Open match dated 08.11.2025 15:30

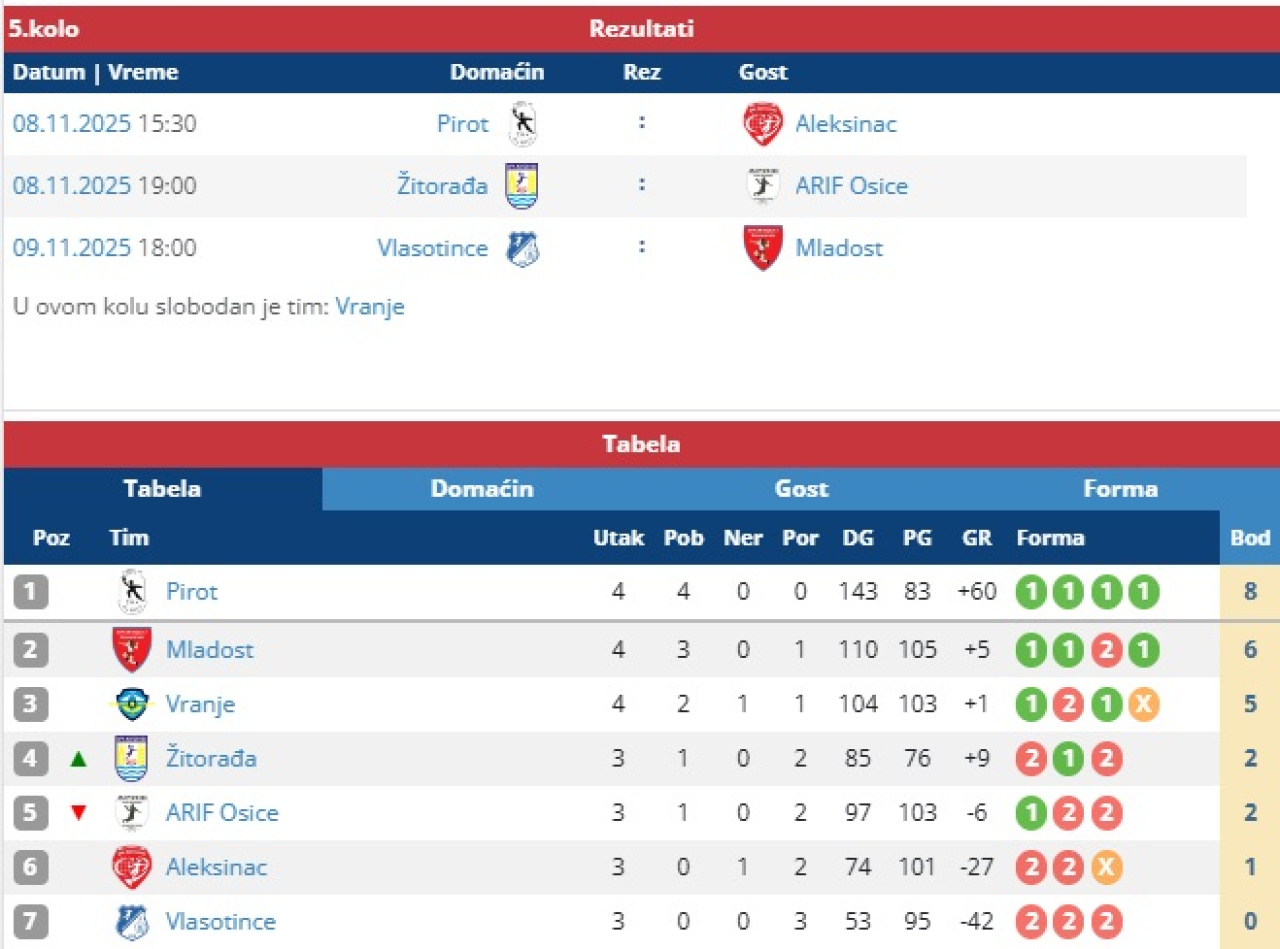(x=105, y=124)
